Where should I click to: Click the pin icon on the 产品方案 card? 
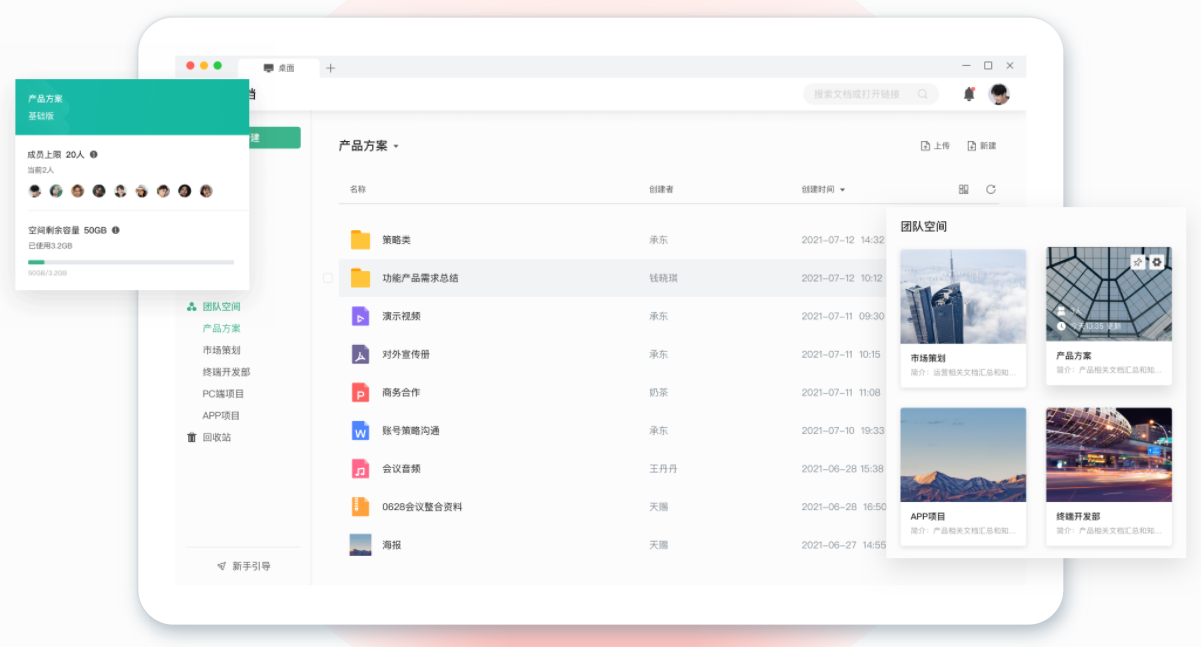coord(1138,262)
